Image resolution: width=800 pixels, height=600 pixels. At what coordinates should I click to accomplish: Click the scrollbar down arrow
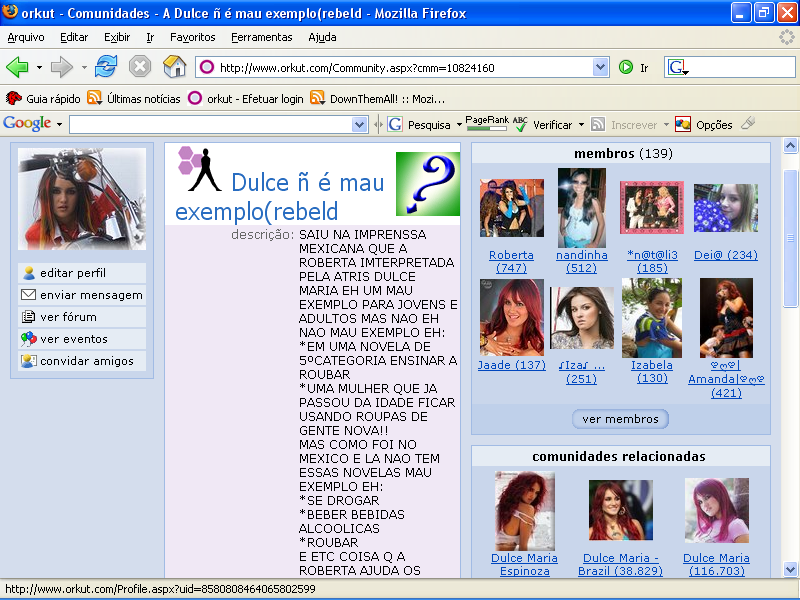790,569
